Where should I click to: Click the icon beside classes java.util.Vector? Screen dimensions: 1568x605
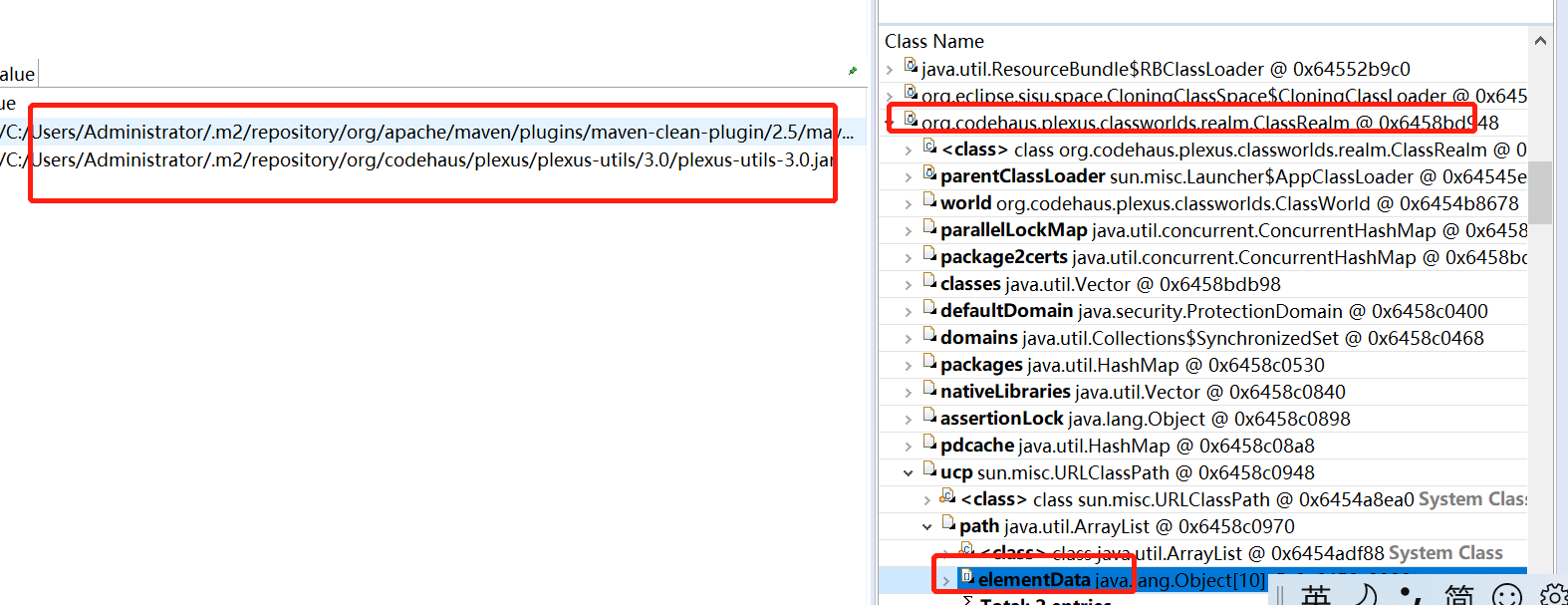[929, 281]
